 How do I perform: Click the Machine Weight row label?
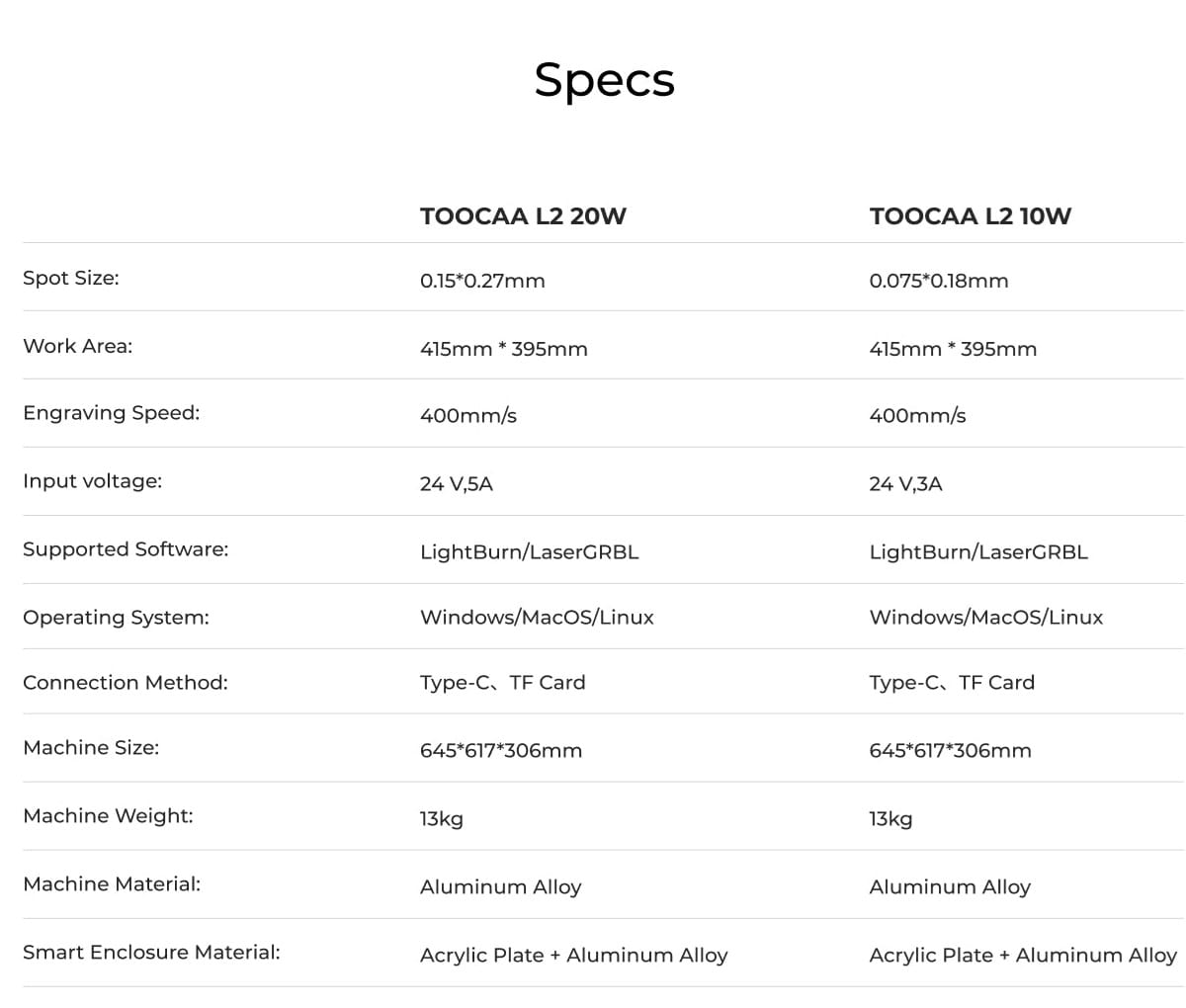coord(108,816)
